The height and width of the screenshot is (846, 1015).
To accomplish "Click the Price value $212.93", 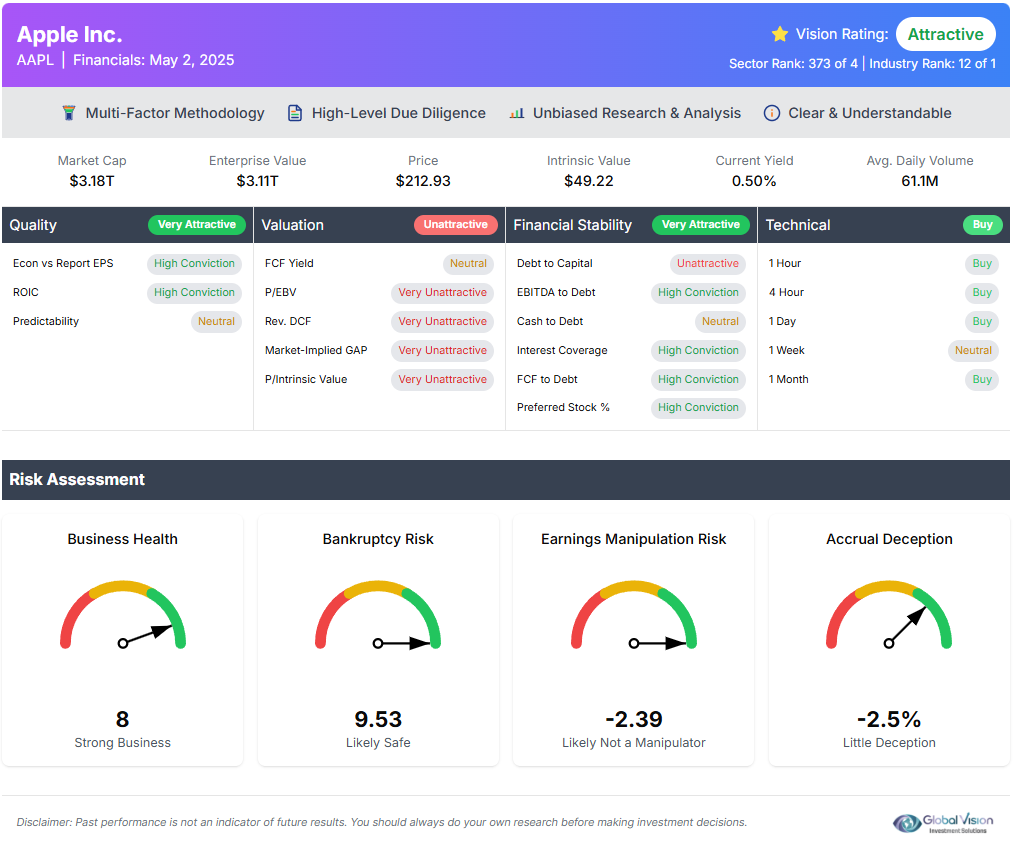I will (423, 181).
